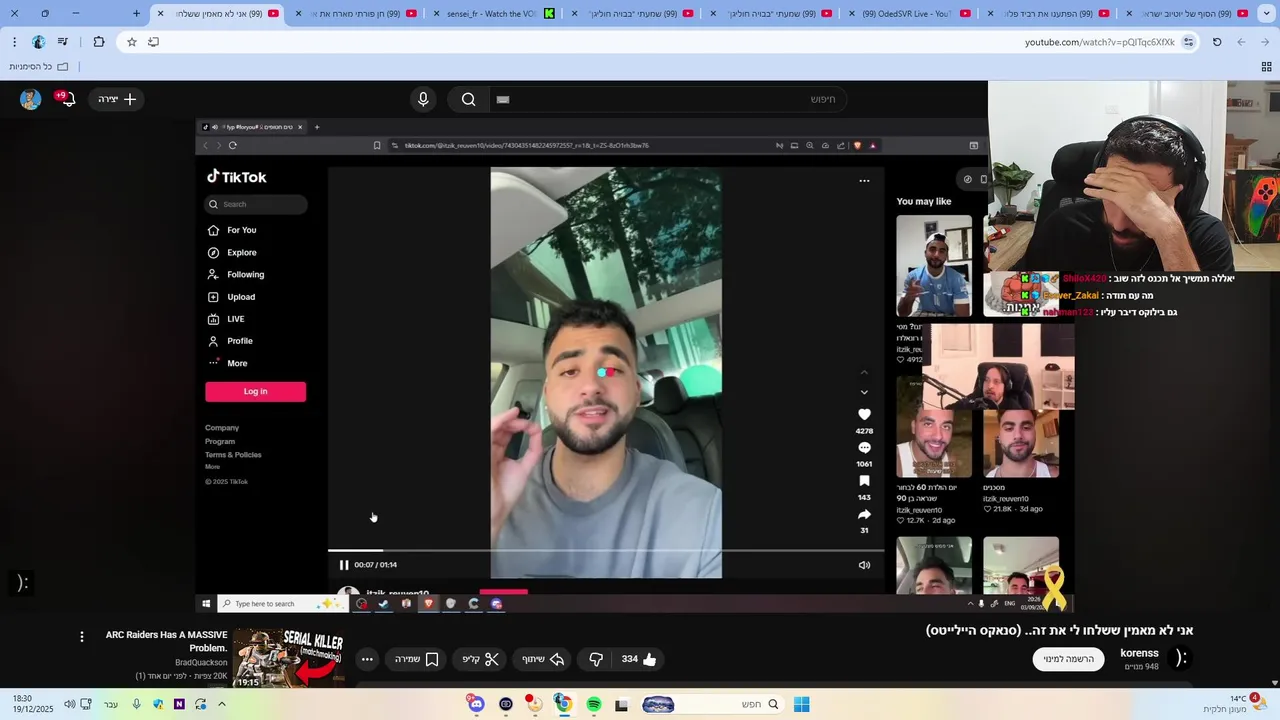The width and height of the screenshot is (1280, 720).
Task: Open the TikTok video three-dot options
Action: point(864,181)
